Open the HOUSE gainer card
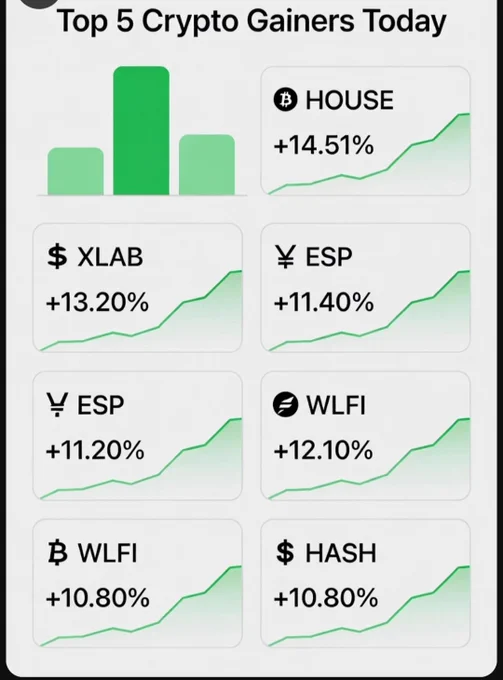The width and height of the screenshot is (503, 680). pyautogui.click(x=366, y=131)
